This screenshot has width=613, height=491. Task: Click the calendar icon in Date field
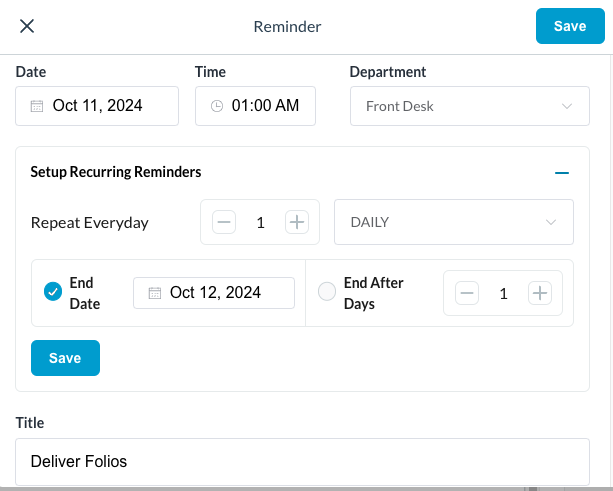(x=37, y=106)
